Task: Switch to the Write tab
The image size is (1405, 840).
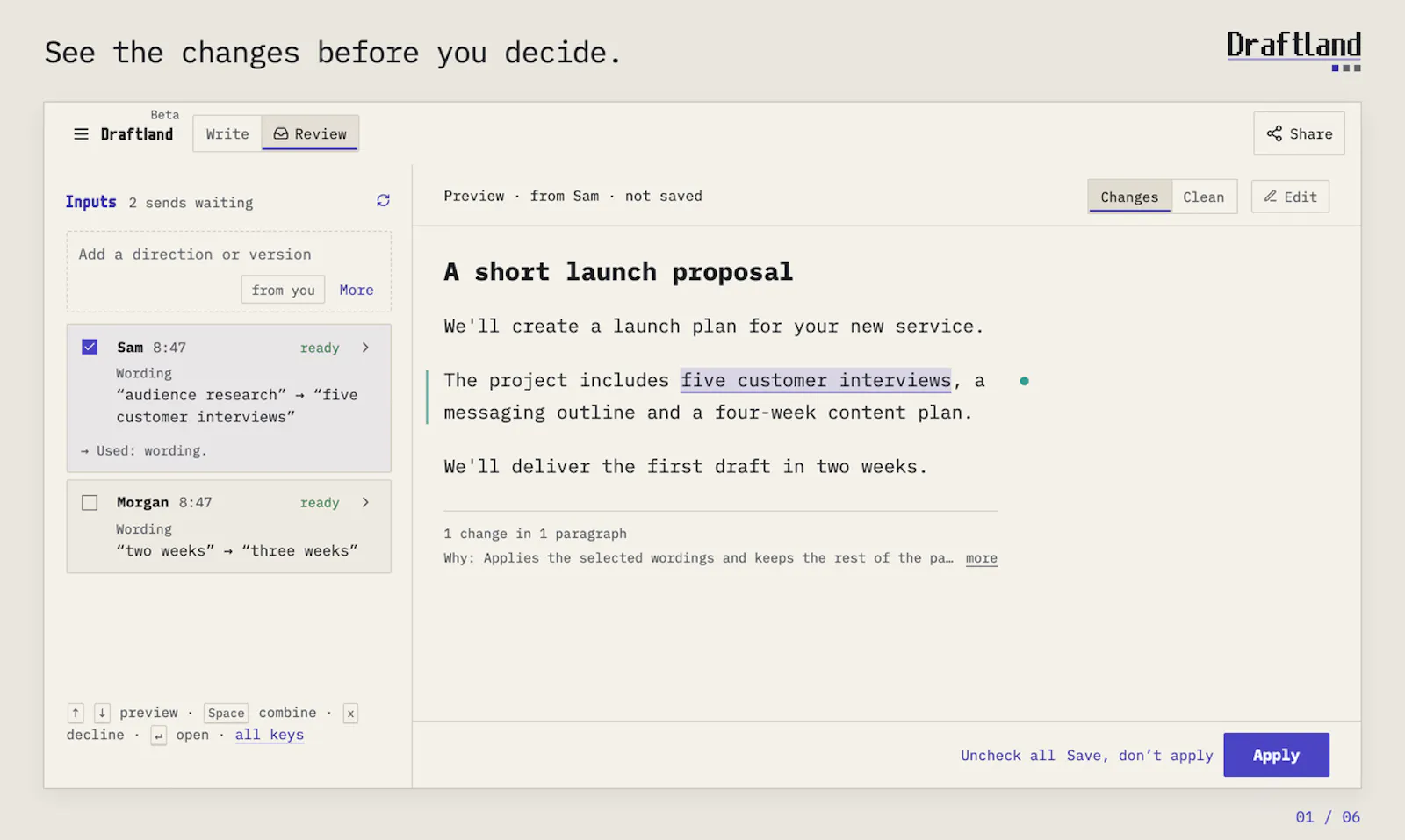Action: pyautogui.click(x=227, y=133)
